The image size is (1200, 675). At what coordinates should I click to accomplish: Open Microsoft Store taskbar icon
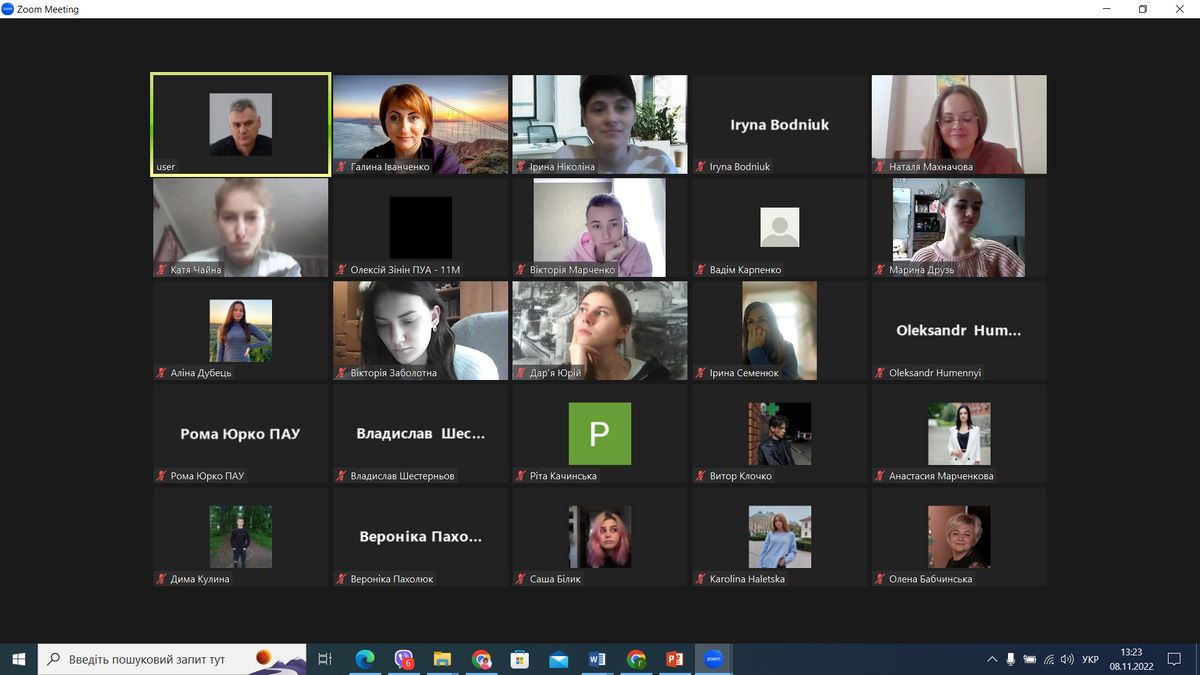point(519,659)
